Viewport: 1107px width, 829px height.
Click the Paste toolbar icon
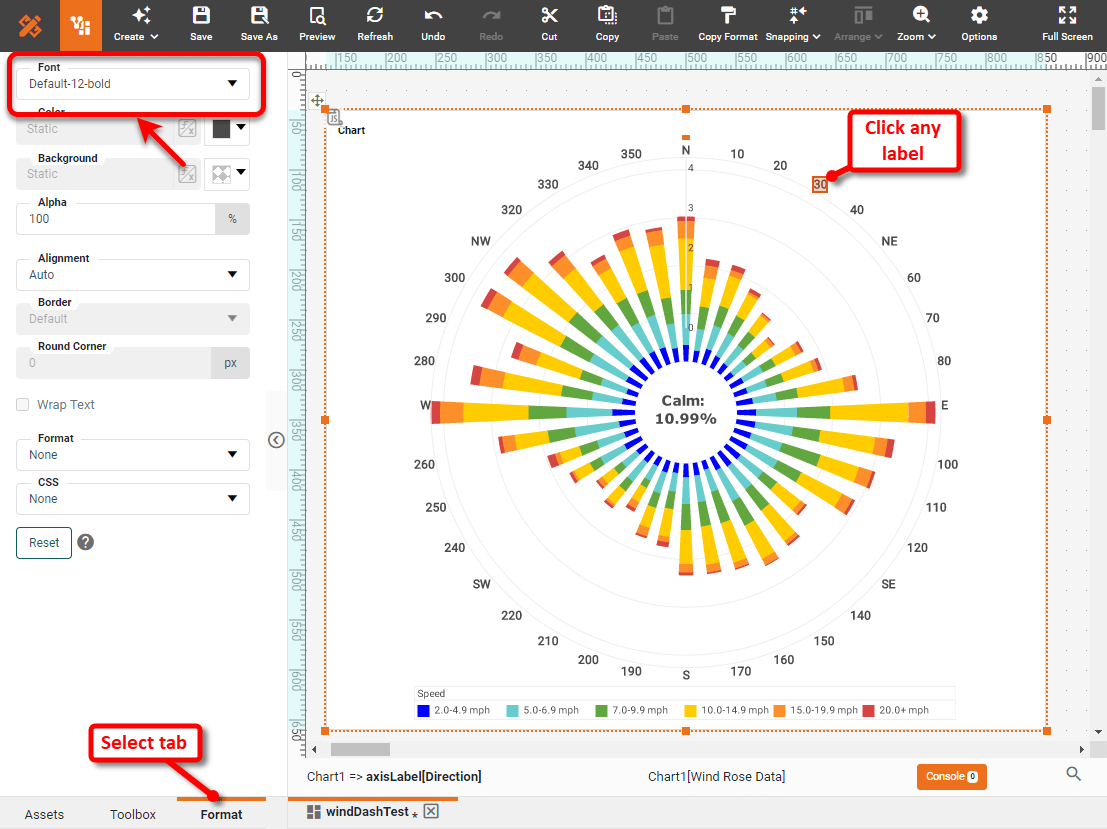665,25
